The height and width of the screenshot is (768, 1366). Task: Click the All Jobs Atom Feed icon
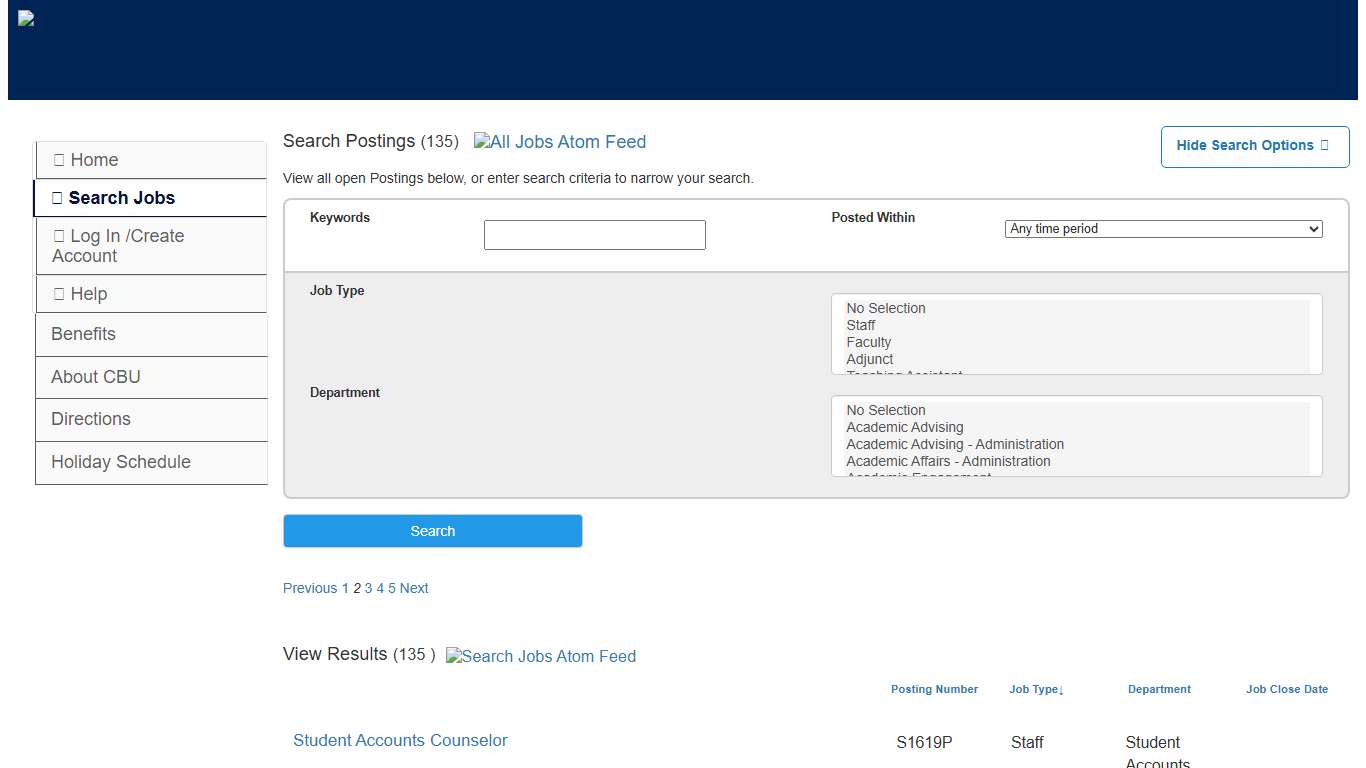coord(560,142)
